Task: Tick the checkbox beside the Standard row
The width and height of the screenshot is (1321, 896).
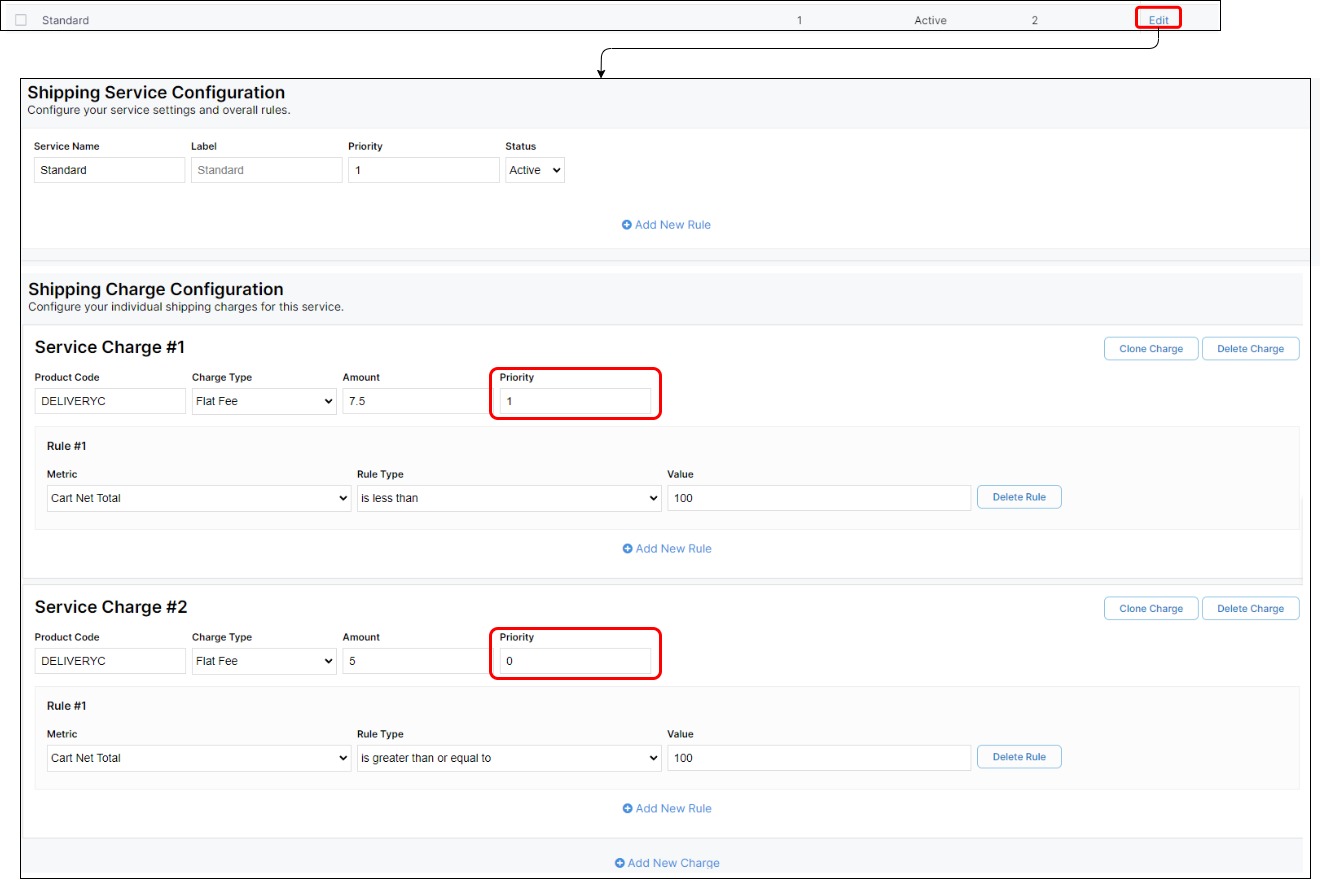Action: 21,20
